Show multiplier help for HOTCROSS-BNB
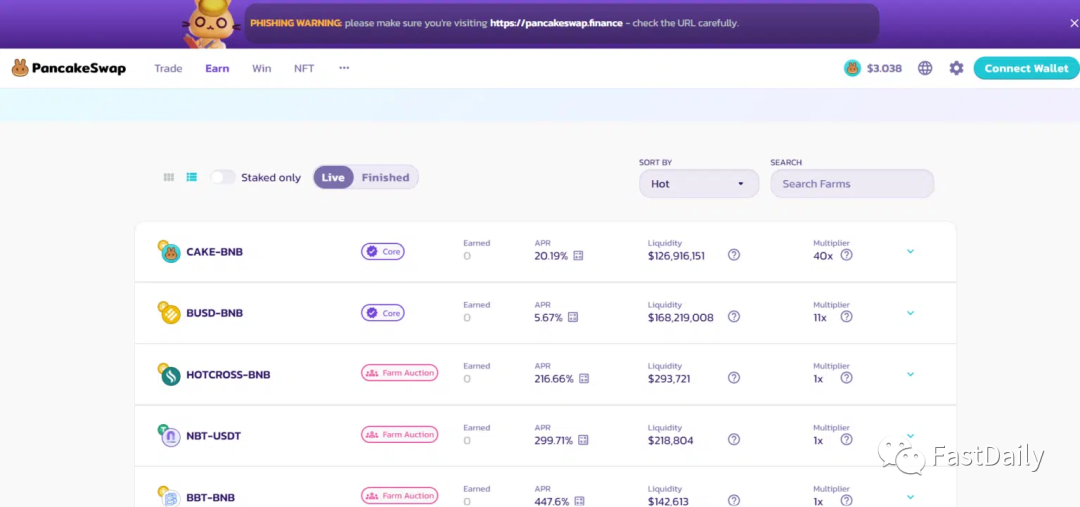 pyautogui.click(x=847, y=377)
